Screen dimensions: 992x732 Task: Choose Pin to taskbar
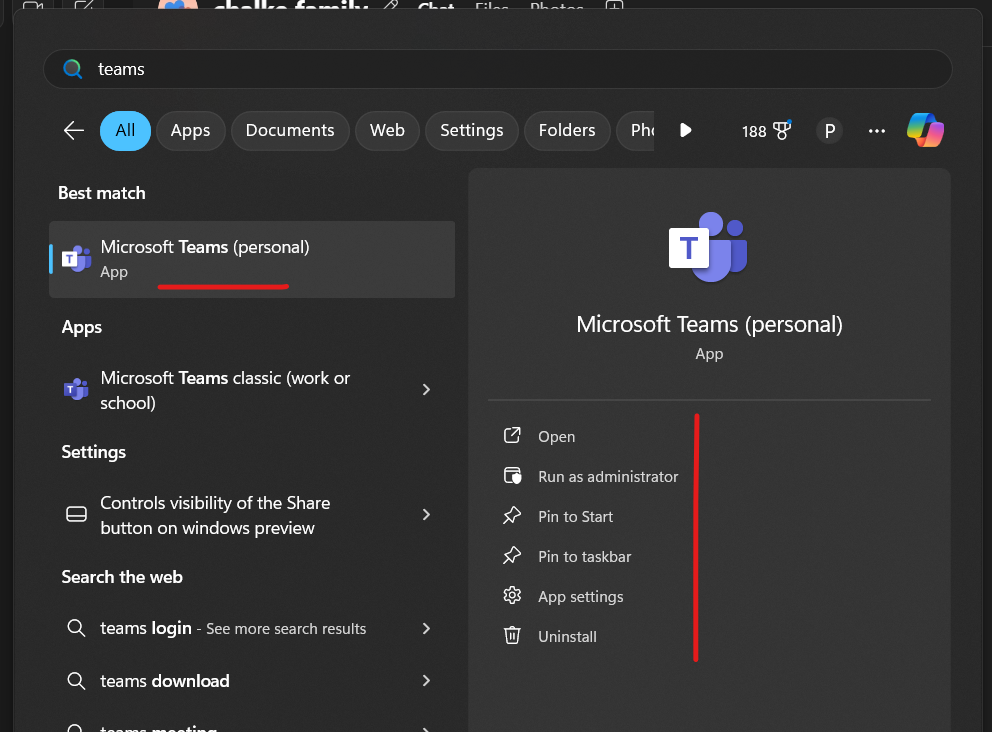click(585, 557)
